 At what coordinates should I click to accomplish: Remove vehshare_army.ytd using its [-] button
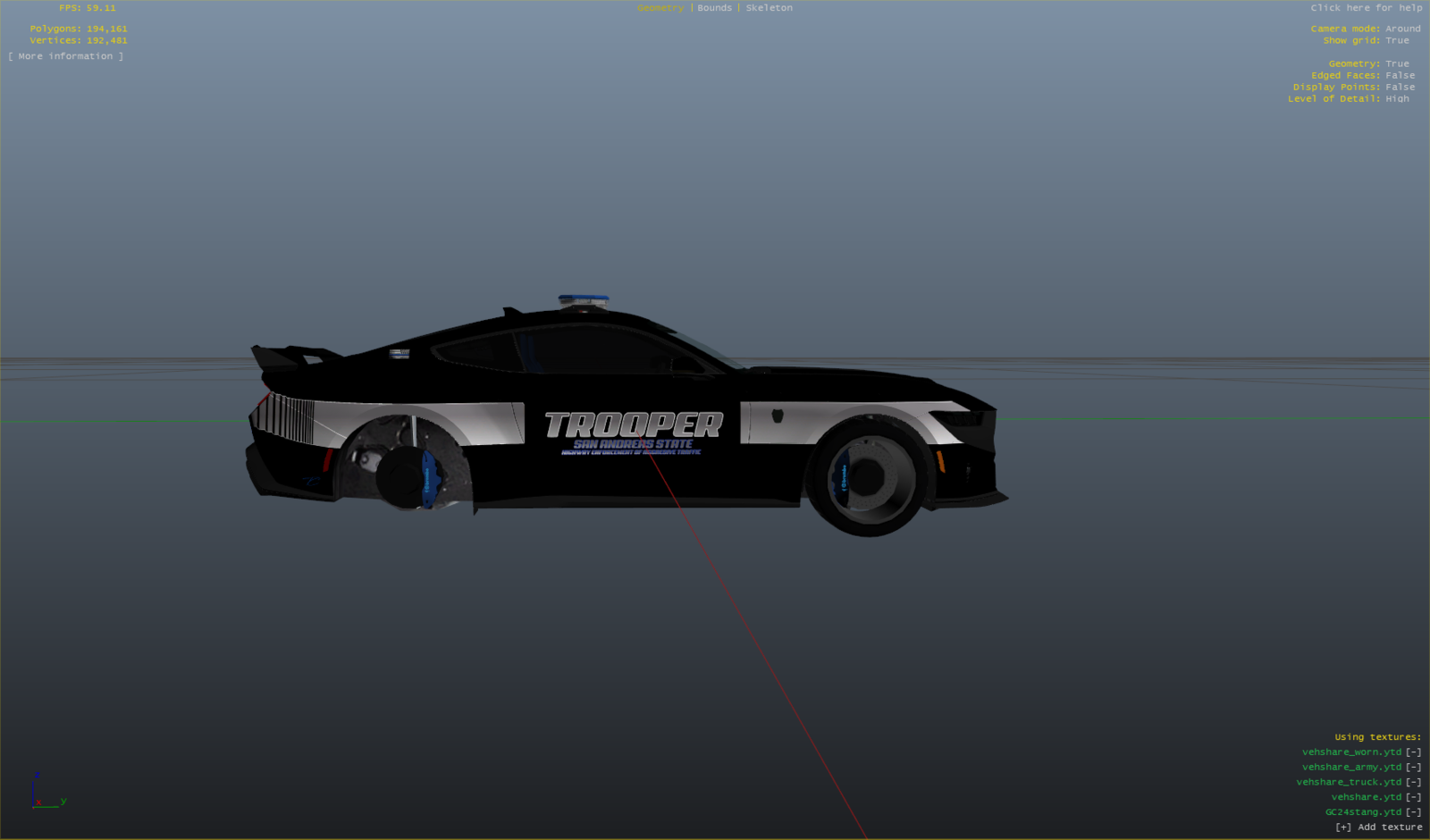point(1413,768)
